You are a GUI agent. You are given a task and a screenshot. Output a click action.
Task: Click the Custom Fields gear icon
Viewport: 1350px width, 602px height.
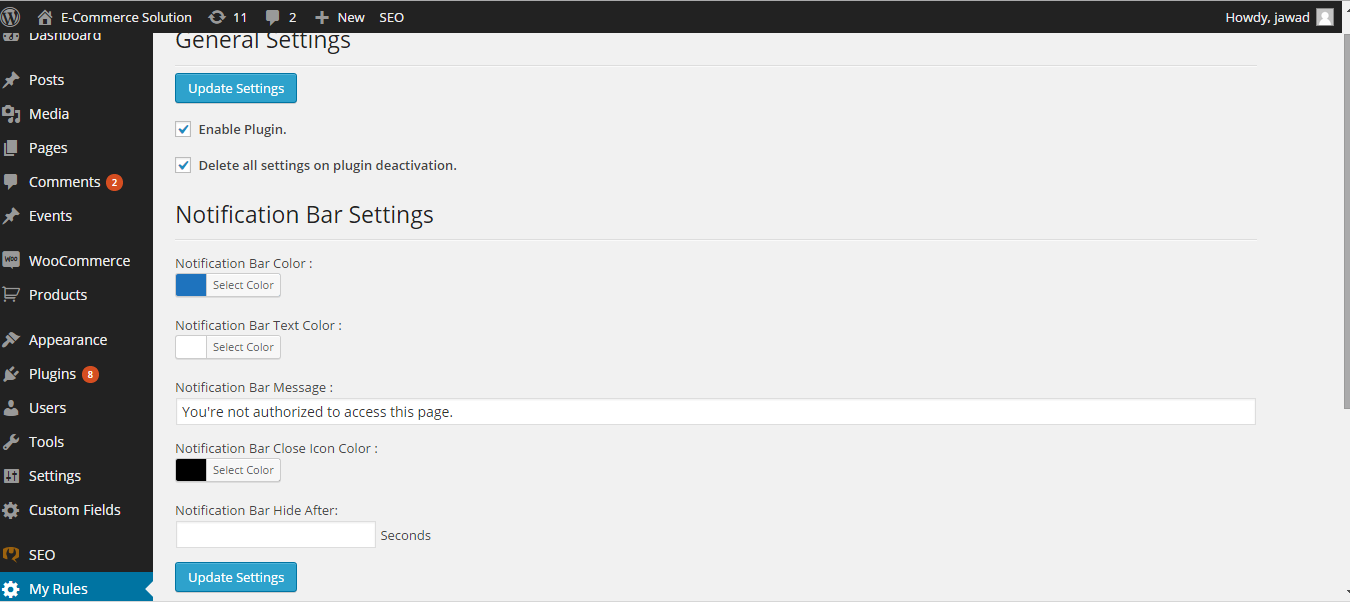point(11,510)
